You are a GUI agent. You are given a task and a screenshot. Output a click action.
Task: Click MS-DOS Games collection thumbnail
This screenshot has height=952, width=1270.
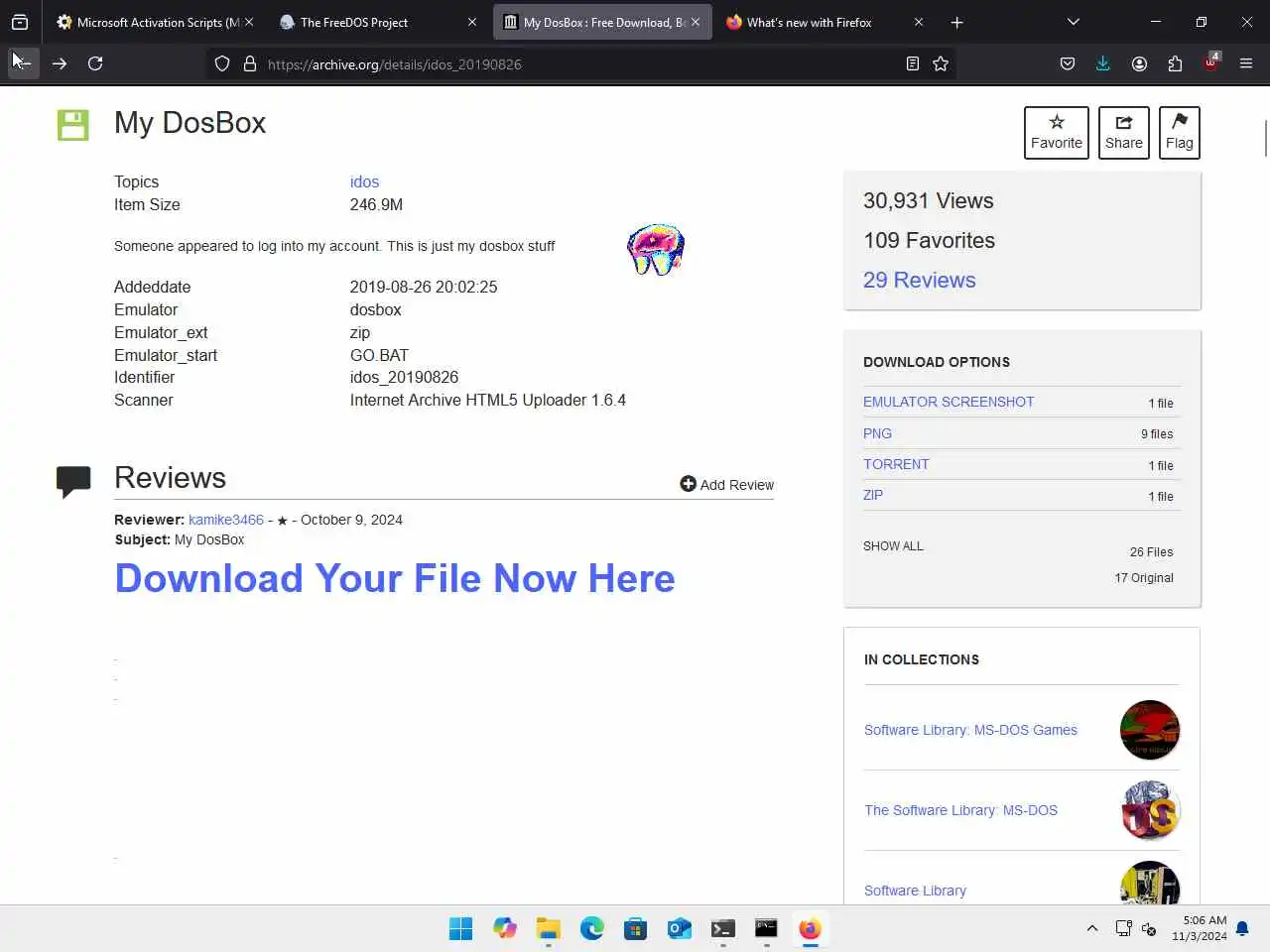click(1150, 730)
